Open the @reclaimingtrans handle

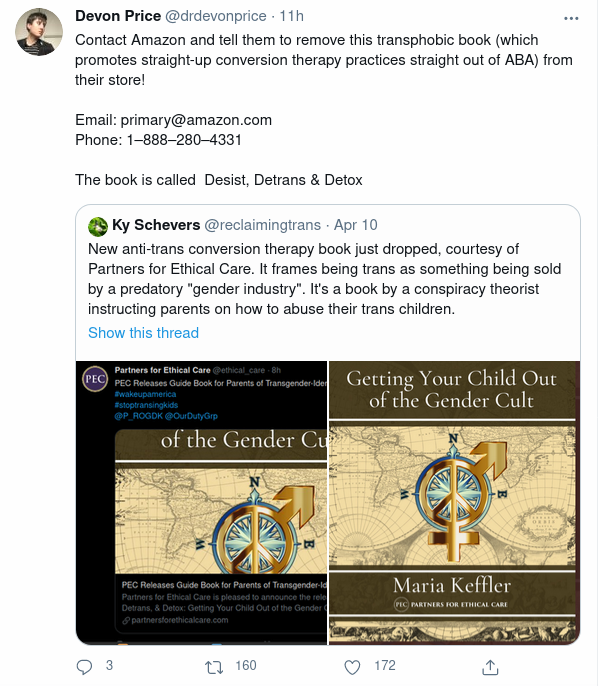pyautogui.click(x=263, y=225)
